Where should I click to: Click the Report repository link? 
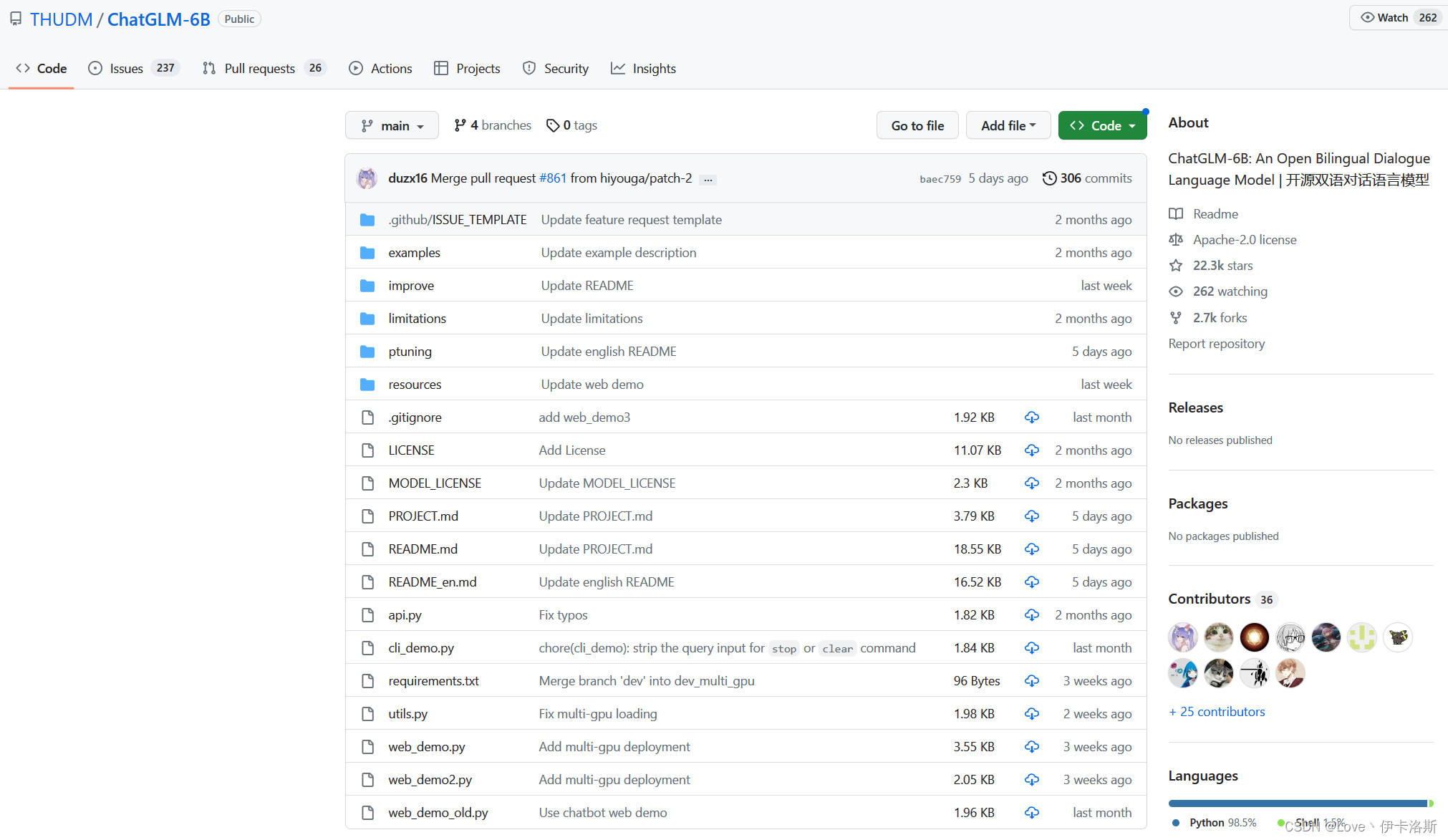coord(1217,344)
